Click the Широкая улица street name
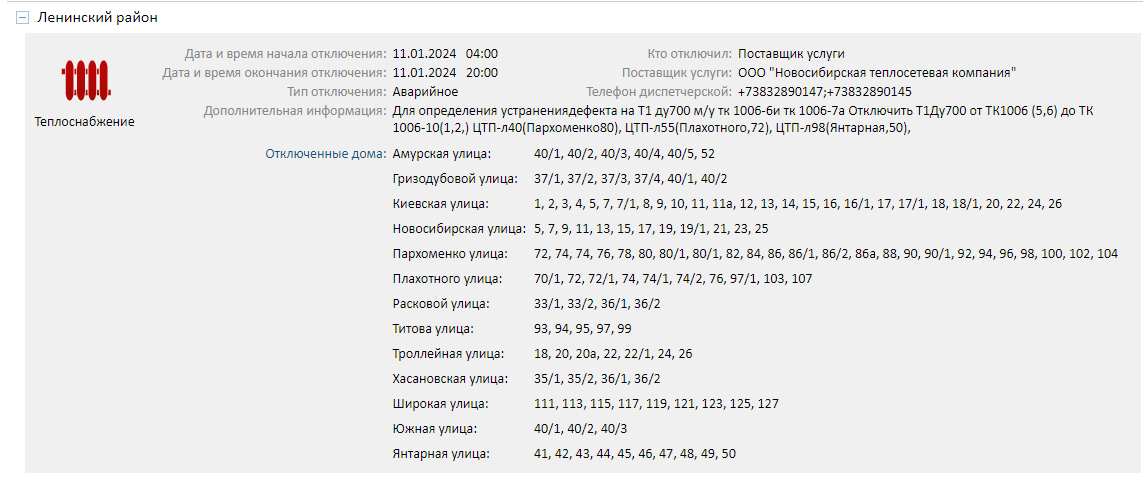 pyautogui.click(x=440, y=404)
